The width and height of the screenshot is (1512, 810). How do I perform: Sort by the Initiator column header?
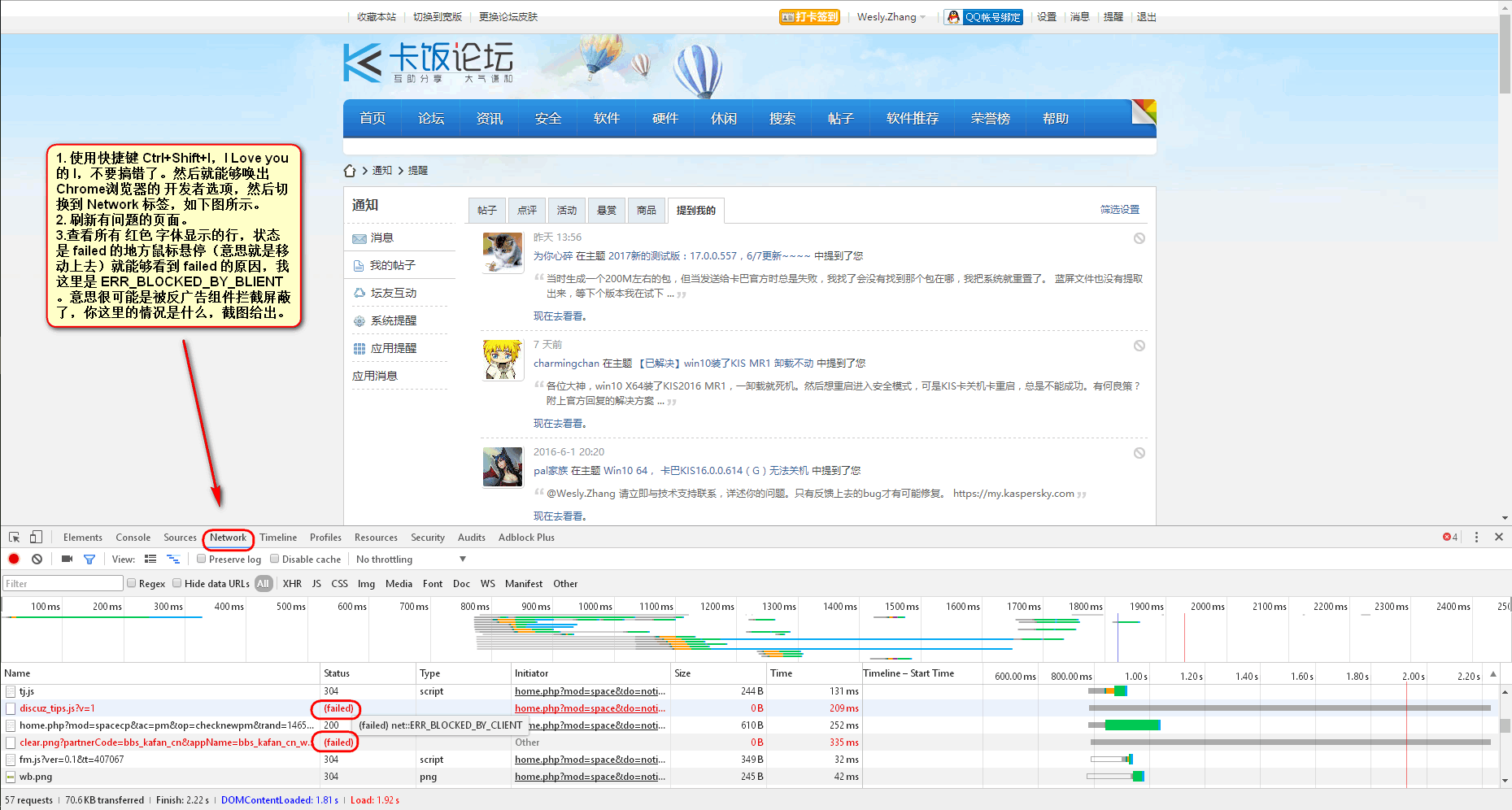click(x=591, y=673)
